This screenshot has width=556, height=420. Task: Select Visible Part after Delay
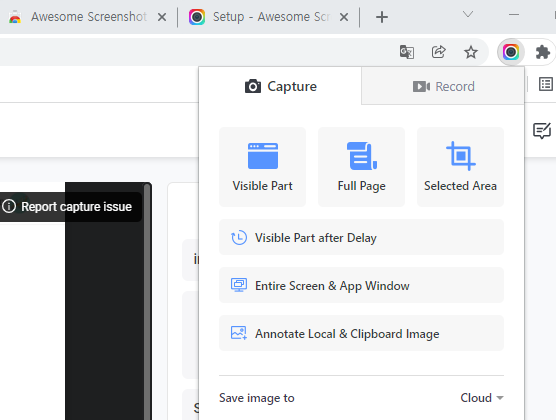point(361,237)
